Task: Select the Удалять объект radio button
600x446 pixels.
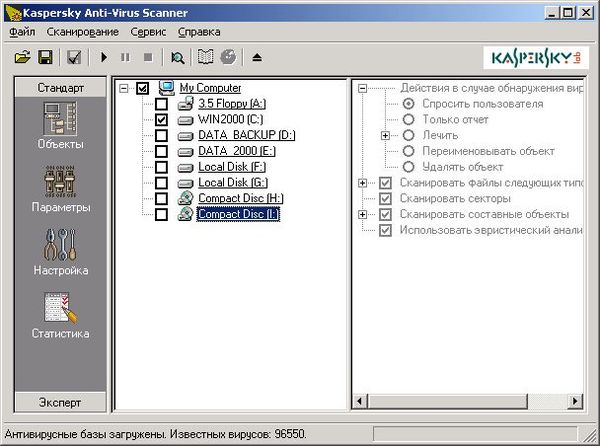Action: 409,167
